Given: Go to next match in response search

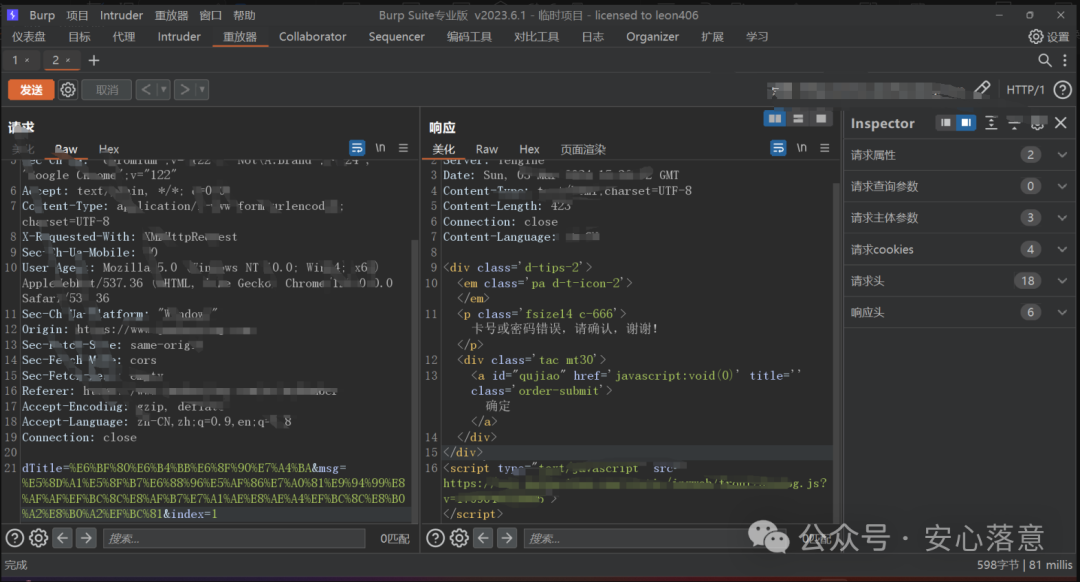Looking at the screenshot, I should click(x=507, y=538).
